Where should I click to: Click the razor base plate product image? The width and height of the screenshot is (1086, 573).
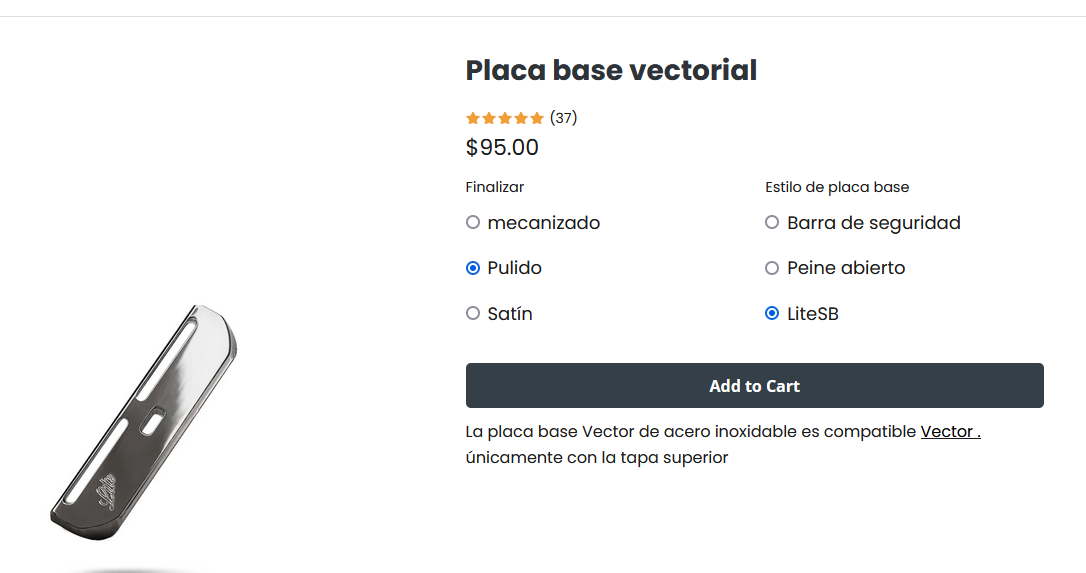[x=145, y=425]
